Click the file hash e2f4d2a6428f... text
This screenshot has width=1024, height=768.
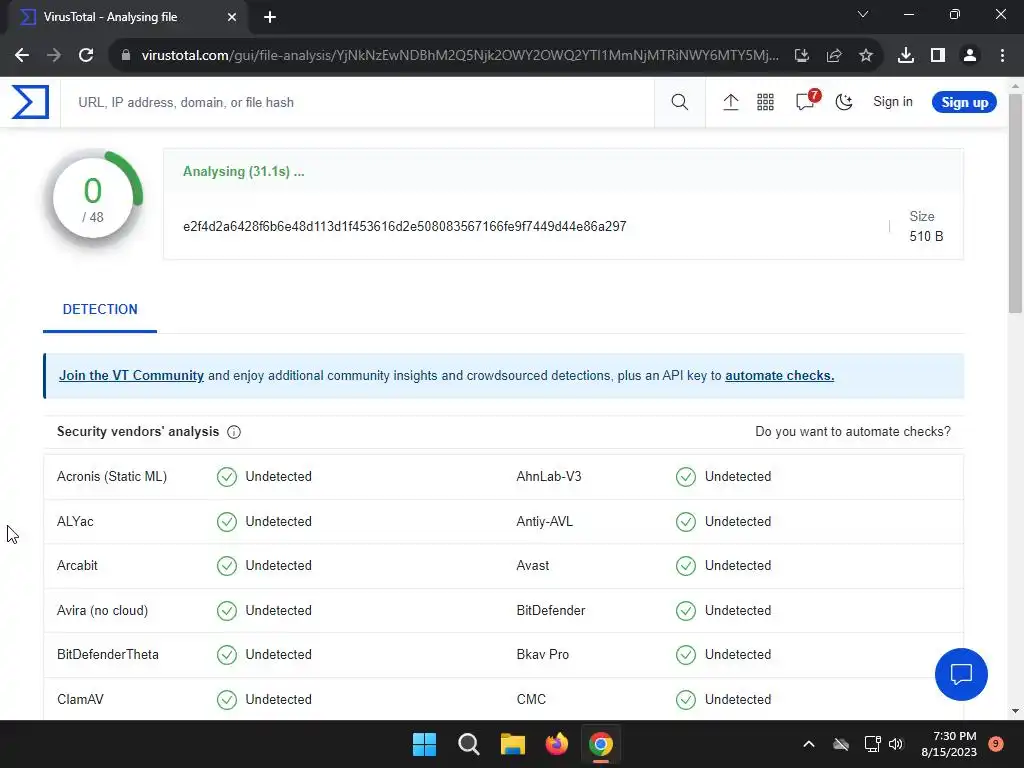coord(405,227)
